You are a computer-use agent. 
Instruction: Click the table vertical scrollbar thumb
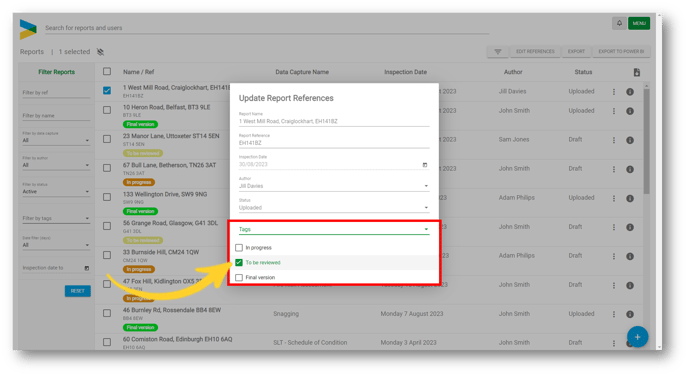point(646,140)
